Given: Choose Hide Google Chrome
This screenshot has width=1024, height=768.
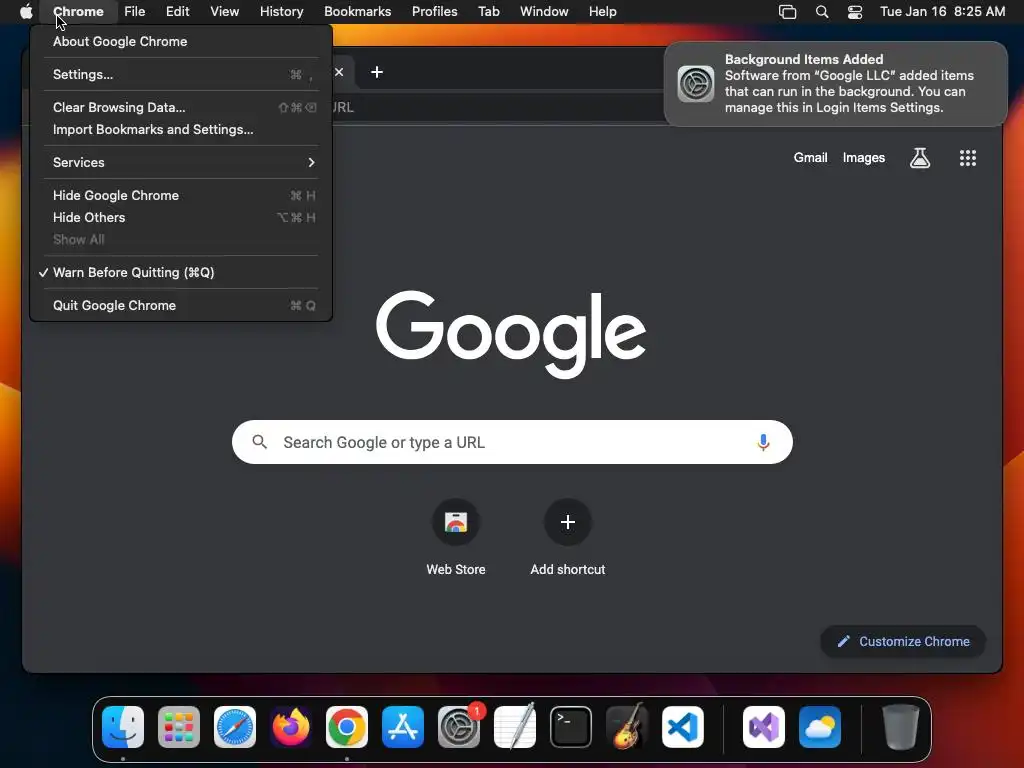Looking at the screenshot, I should click(x=181, y=195).
